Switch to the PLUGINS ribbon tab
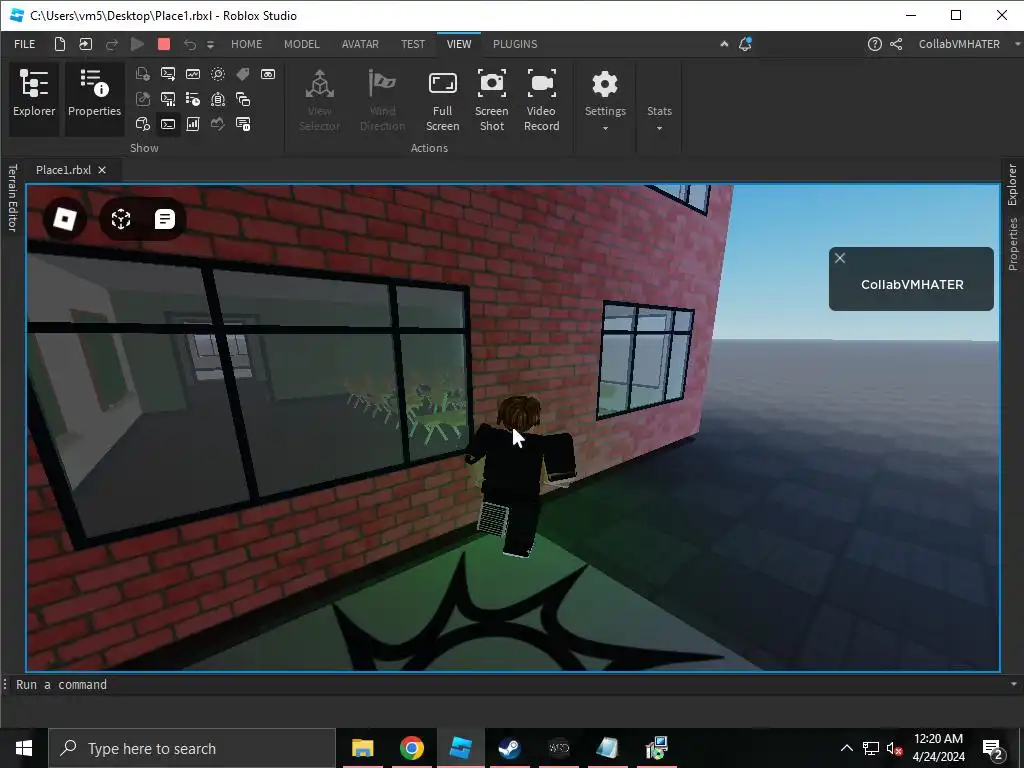This screenshot has width=1024, height=768. tap(515, 44)
